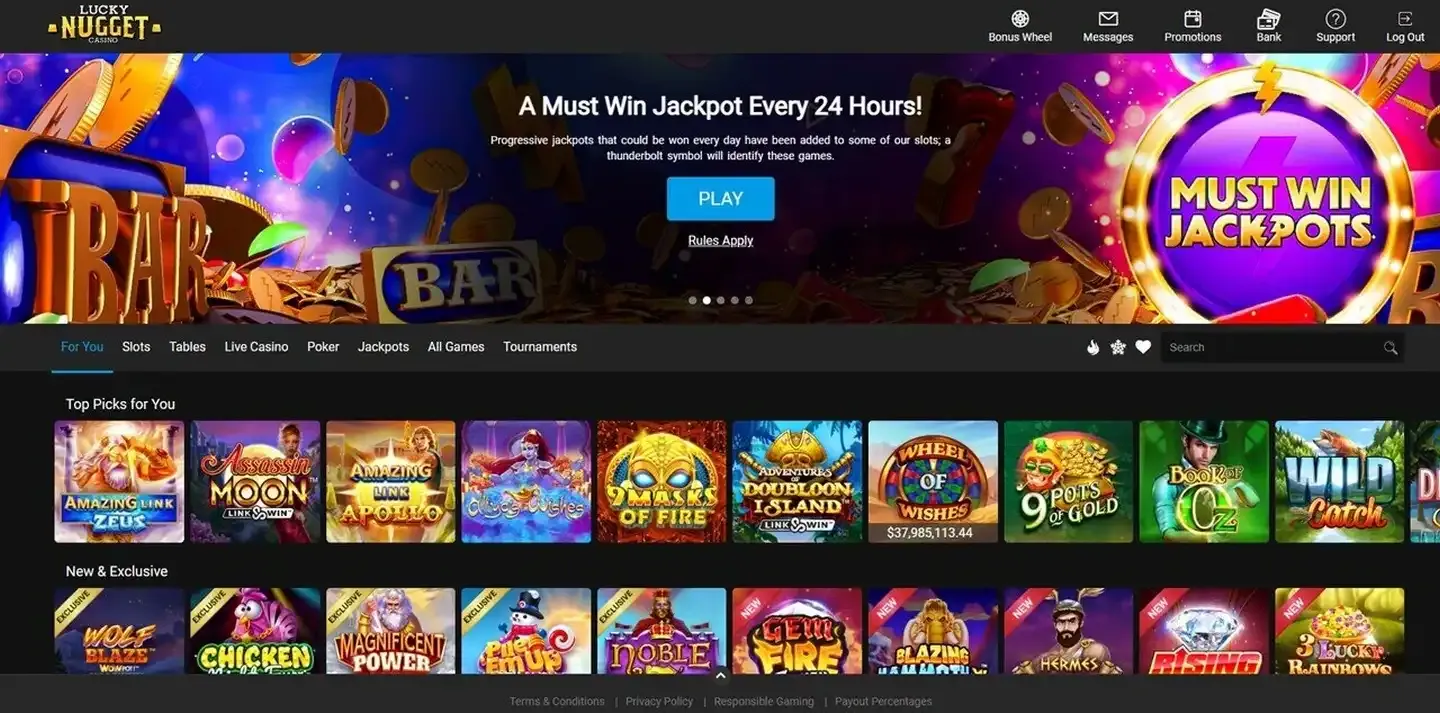Open the Support question mark icon
The width and height of the screenshot is (1440, 713).
click(1336, 19)
